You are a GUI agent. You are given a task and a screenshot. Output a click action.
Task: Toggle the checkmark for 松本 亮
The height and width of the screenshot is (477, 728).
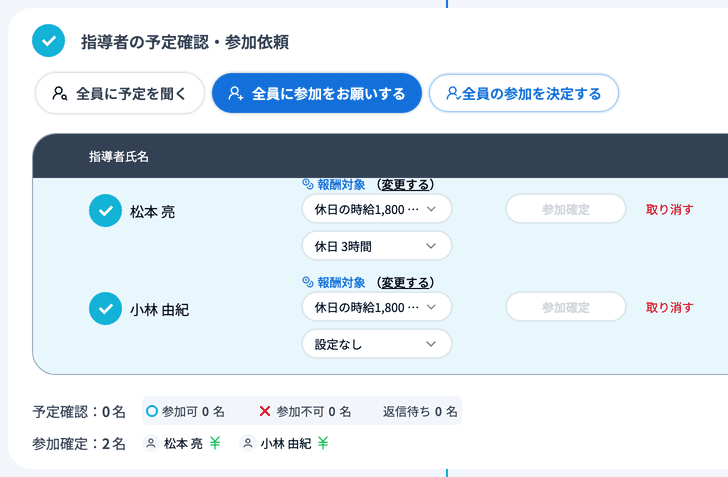pos(105,210)
